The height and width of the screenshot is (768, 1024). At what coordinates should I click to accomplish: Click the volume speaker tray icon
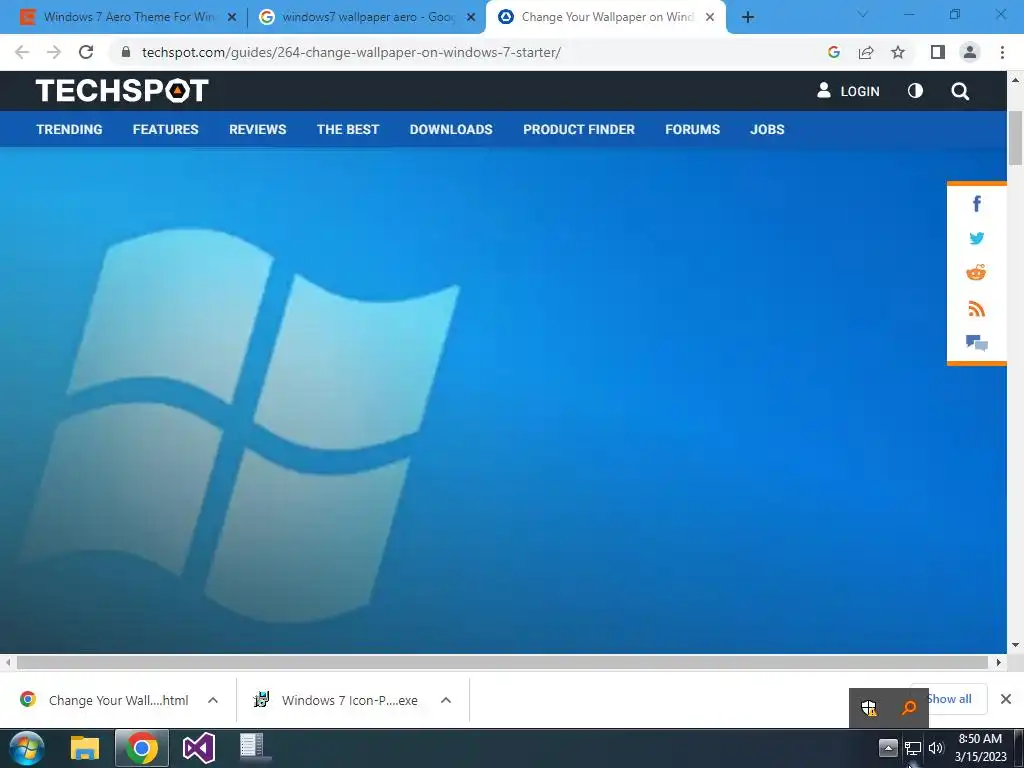click(936, 748)
